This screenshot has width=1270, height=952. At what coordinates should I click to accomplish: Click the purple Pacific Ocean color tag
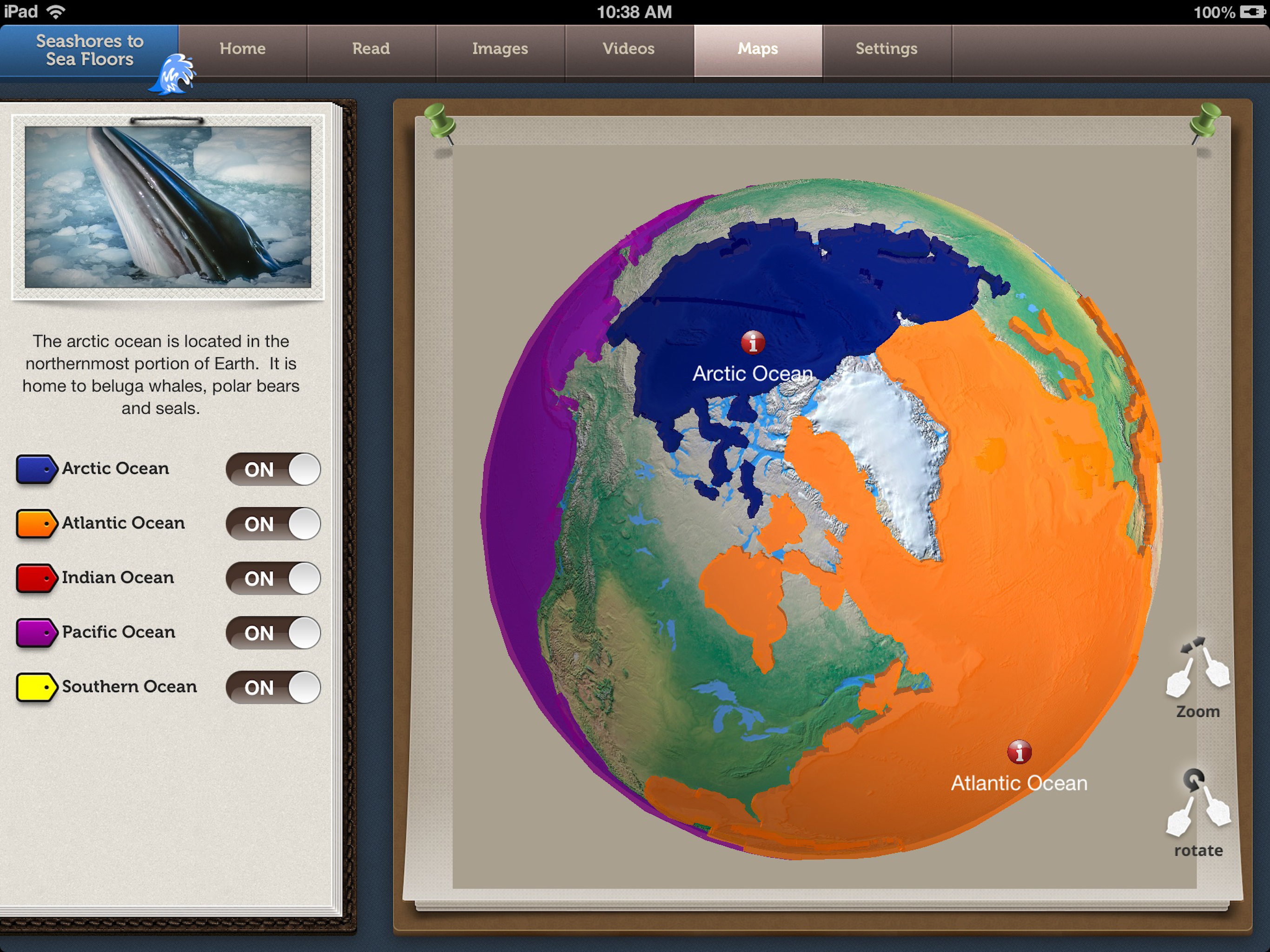pyautogui.click(x=36, y=632)
